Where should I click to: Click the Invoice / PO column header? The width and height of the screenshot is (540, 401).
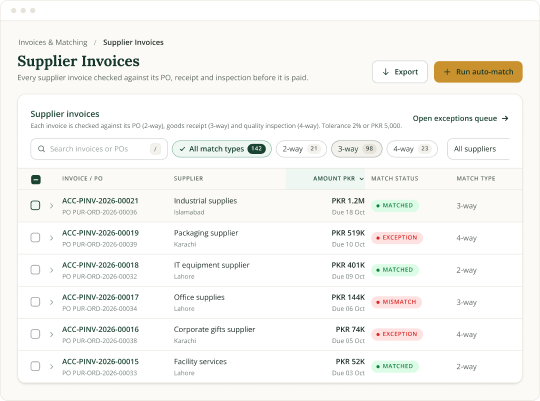click(x=82, y=178)
